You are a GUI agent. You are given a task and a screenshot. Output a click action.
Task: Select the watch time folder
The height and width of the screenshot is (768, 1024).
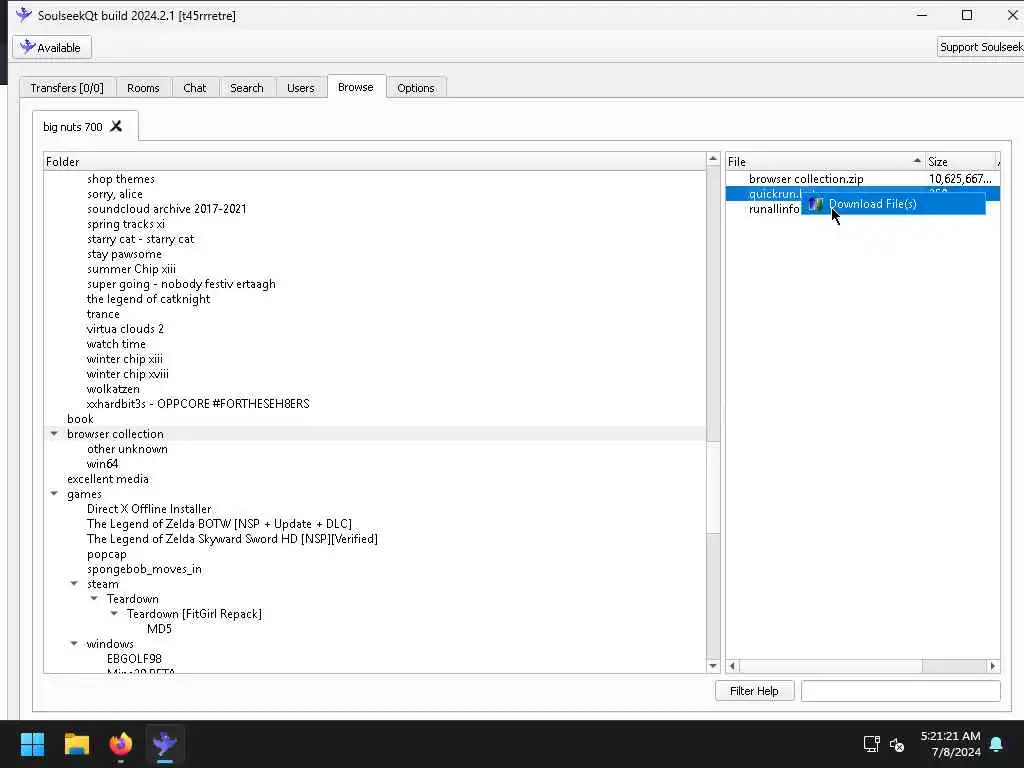click(x=116, y=344)
